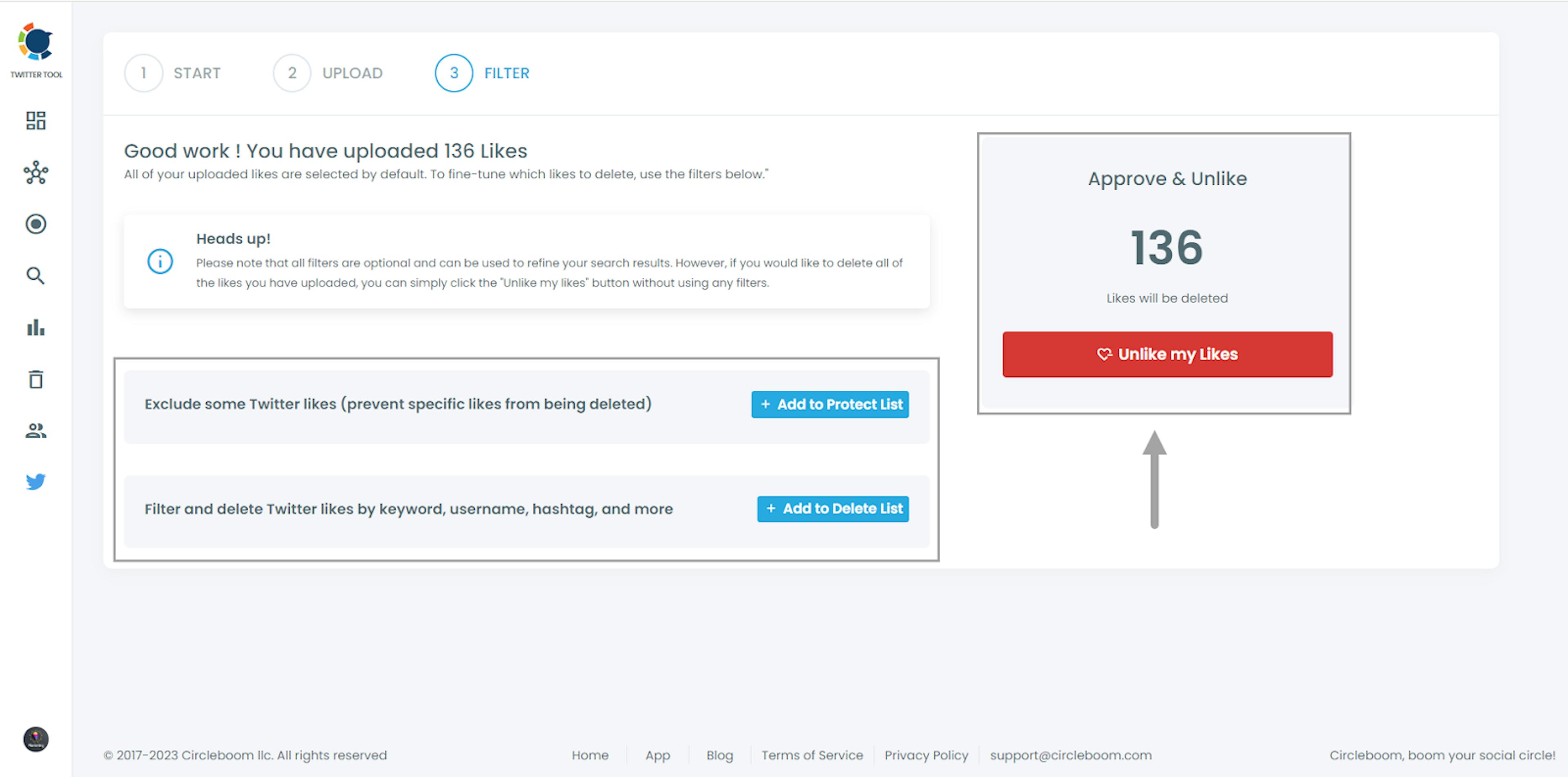Click Unlike my Likes red button
The width and height of the screenshot is (1568, 777).
click(x=1167, y=354)
